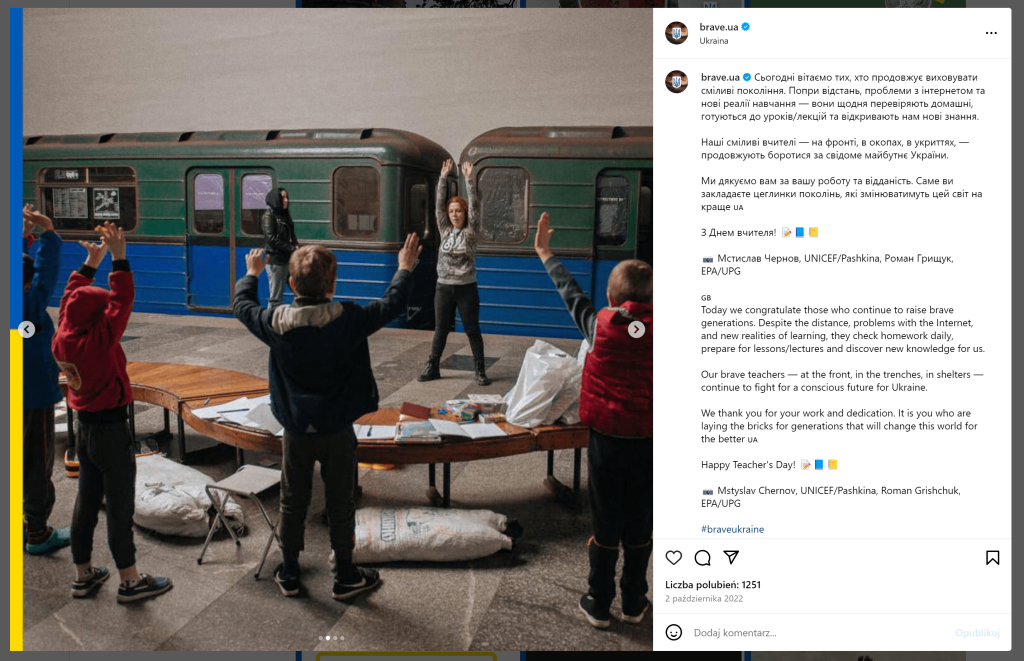Open brave.ua avatar beside caption

pos(677,82)
